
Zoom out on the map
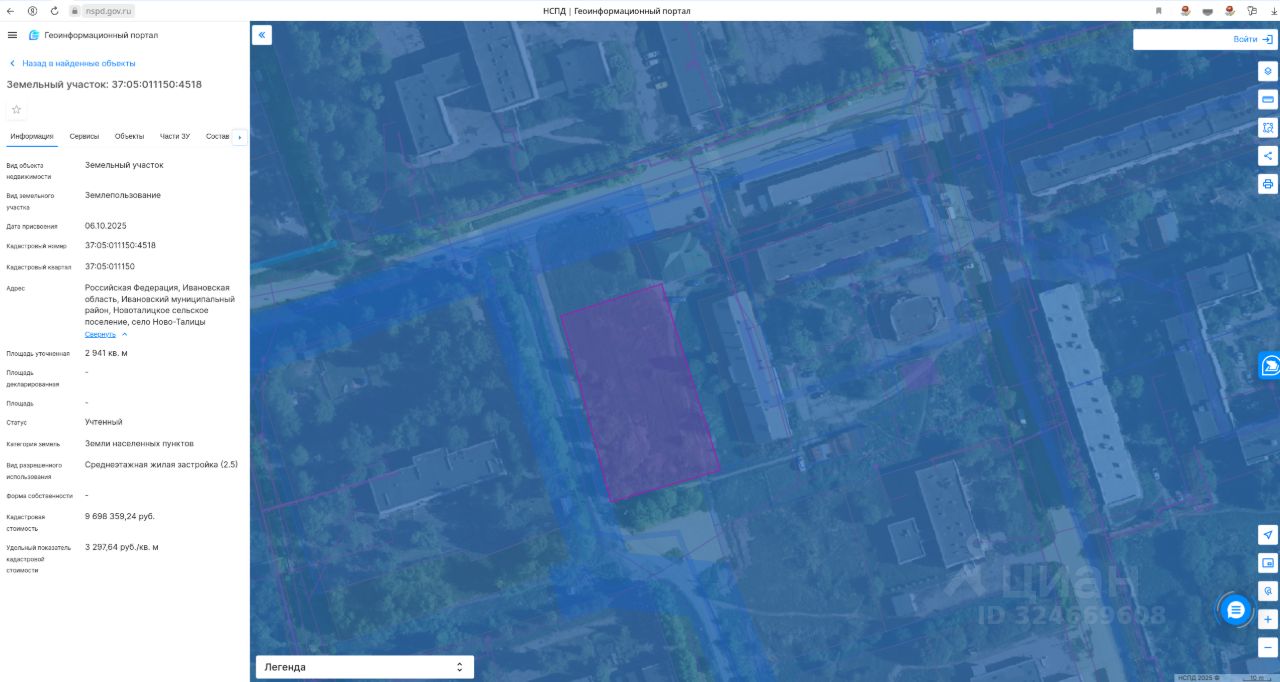pos(1268,647)
